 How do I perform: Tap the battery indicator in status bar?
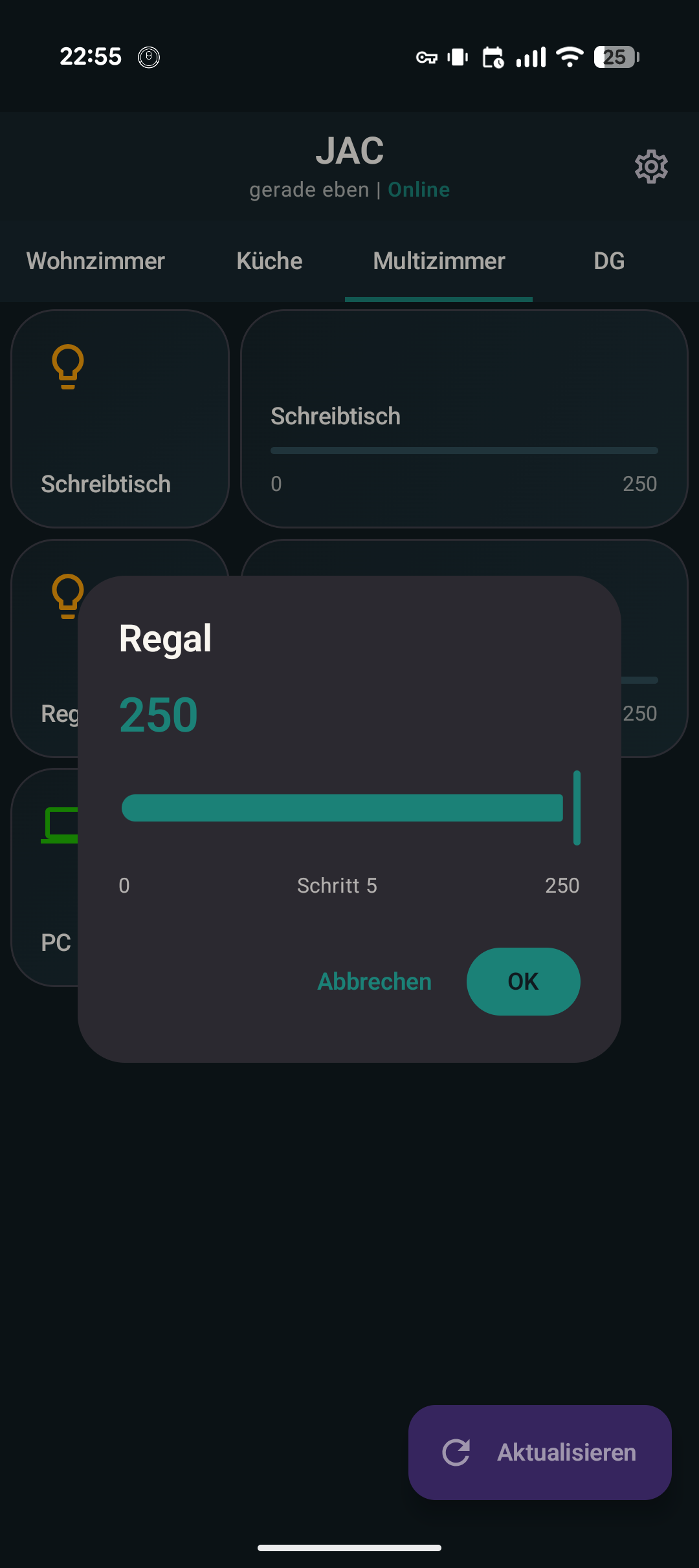click(x=616, y=57)
